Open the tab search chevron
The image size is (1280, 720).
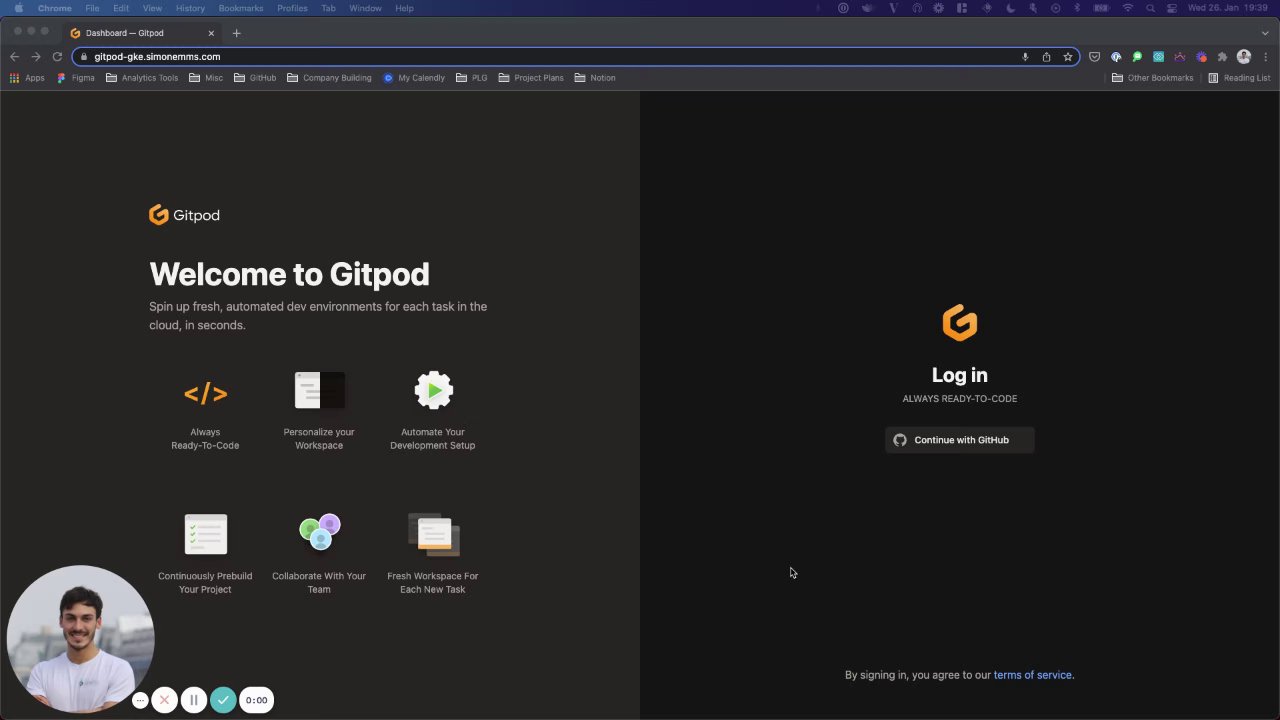click(1265, 33)
